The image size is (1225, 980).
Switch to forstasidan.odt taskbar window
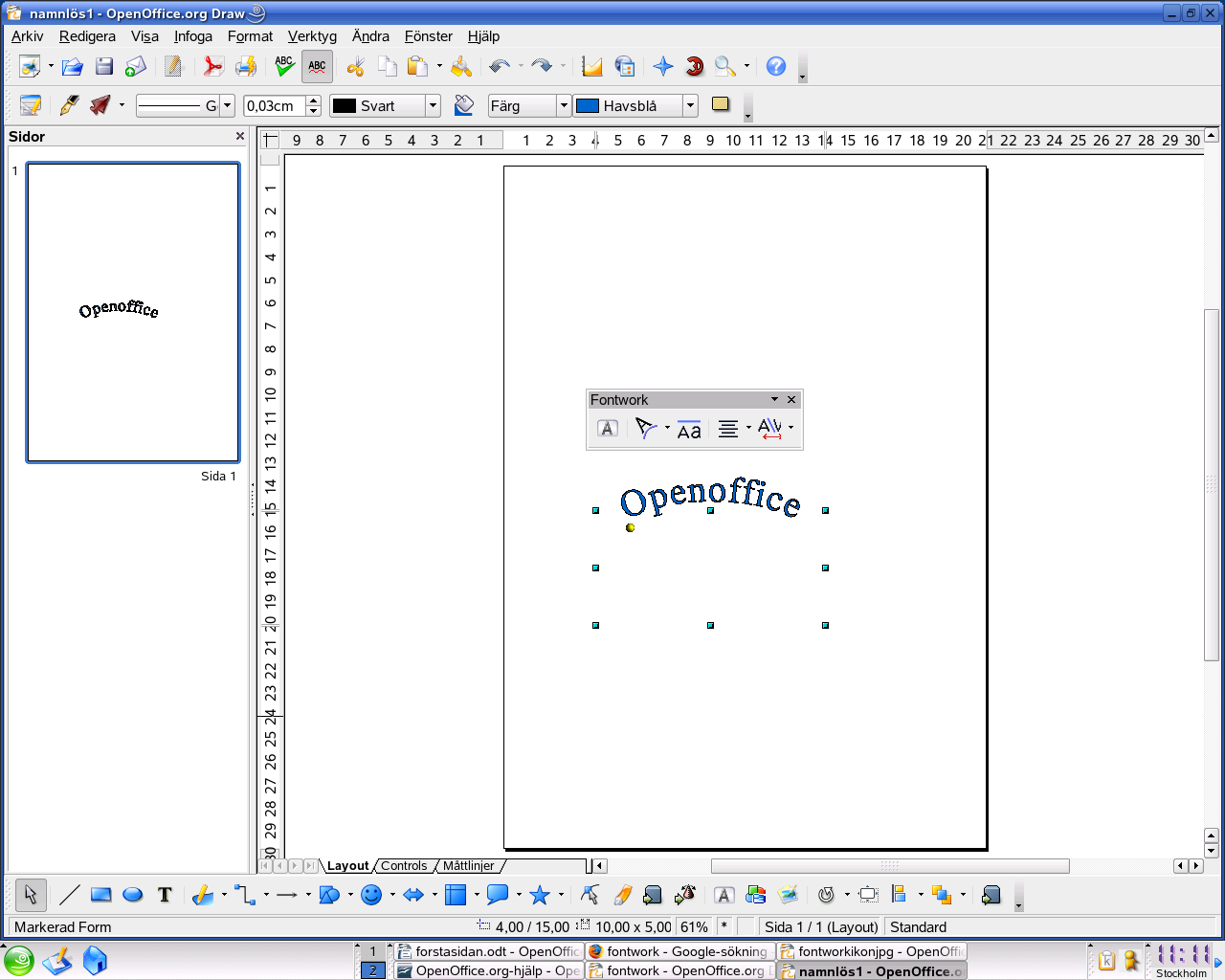488,951
